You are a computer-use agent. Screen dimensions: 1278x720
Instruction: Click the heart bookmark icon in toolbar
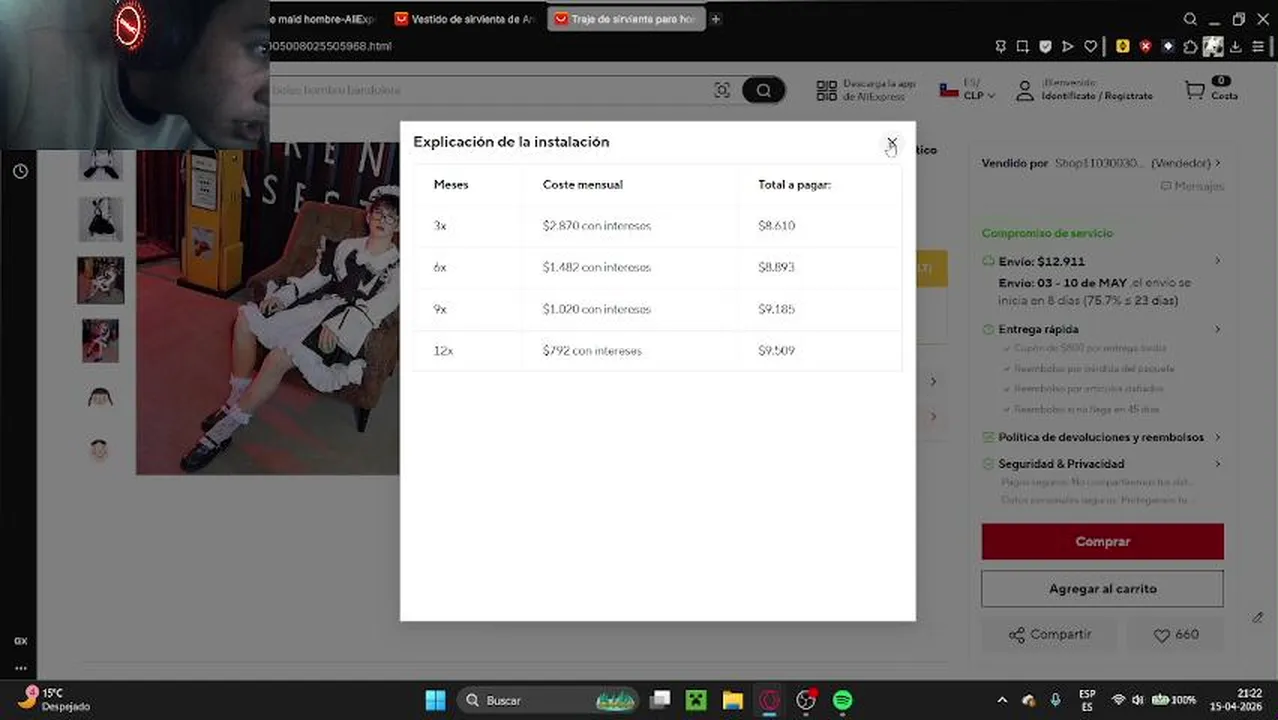pos(1090,46)
